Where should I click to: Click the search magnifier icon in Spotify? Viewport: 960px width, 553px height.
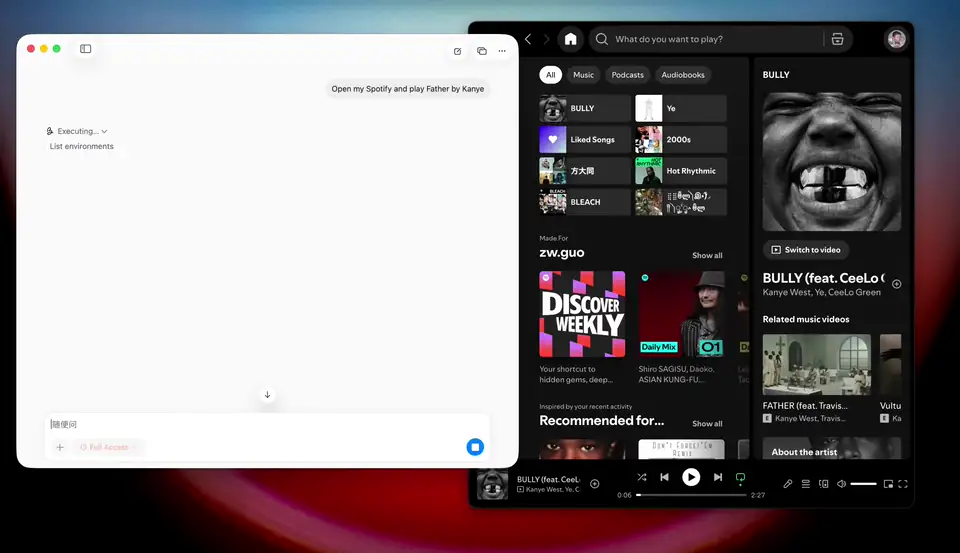point(602,39)
